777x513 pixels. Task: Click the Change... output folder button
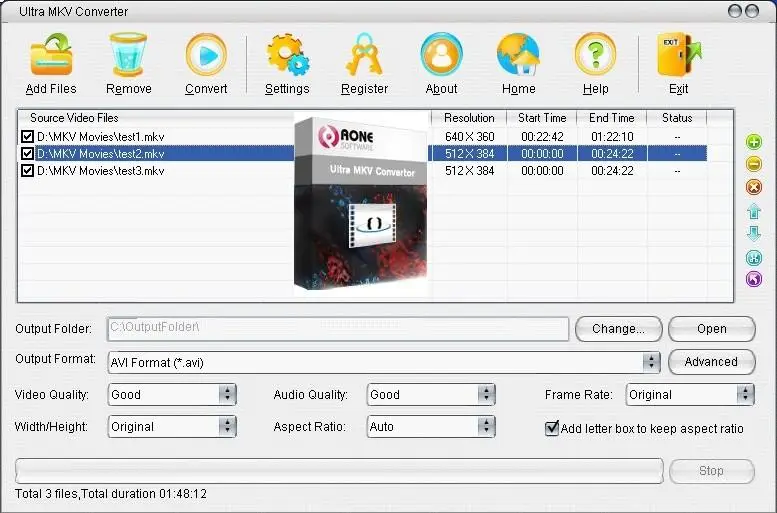618,329
